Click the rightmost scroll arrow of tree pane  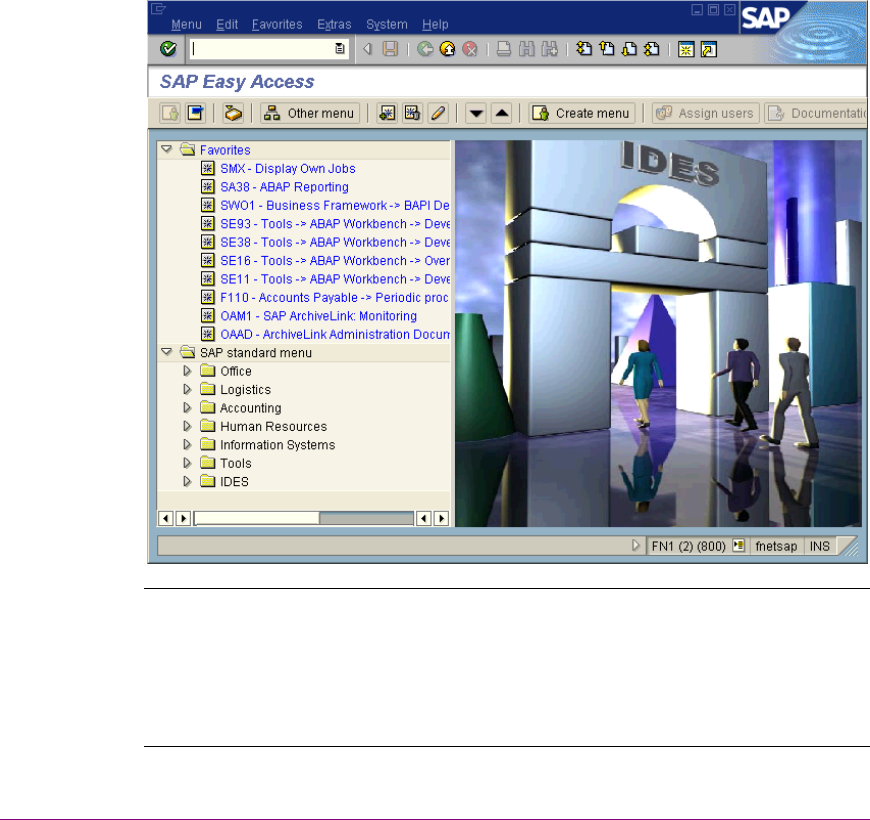441,518
